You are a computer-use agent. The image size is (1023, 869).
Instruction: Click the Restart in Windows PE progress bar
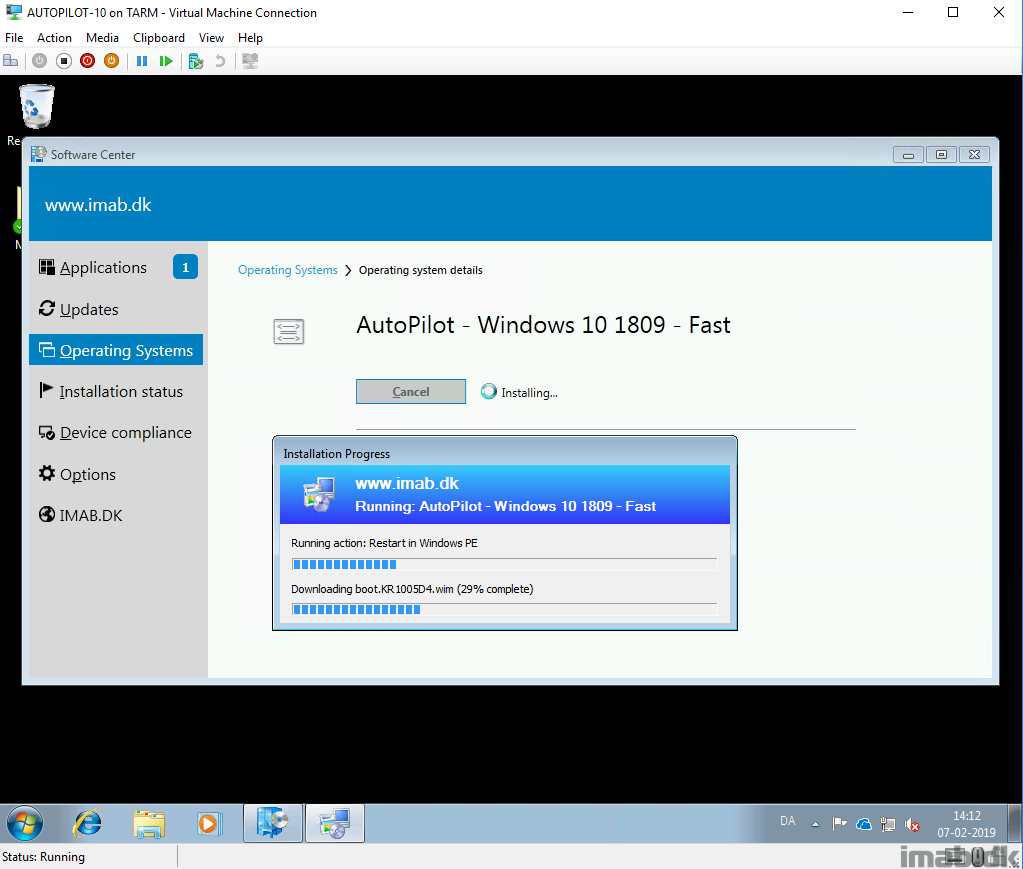(x=504, y=564)
